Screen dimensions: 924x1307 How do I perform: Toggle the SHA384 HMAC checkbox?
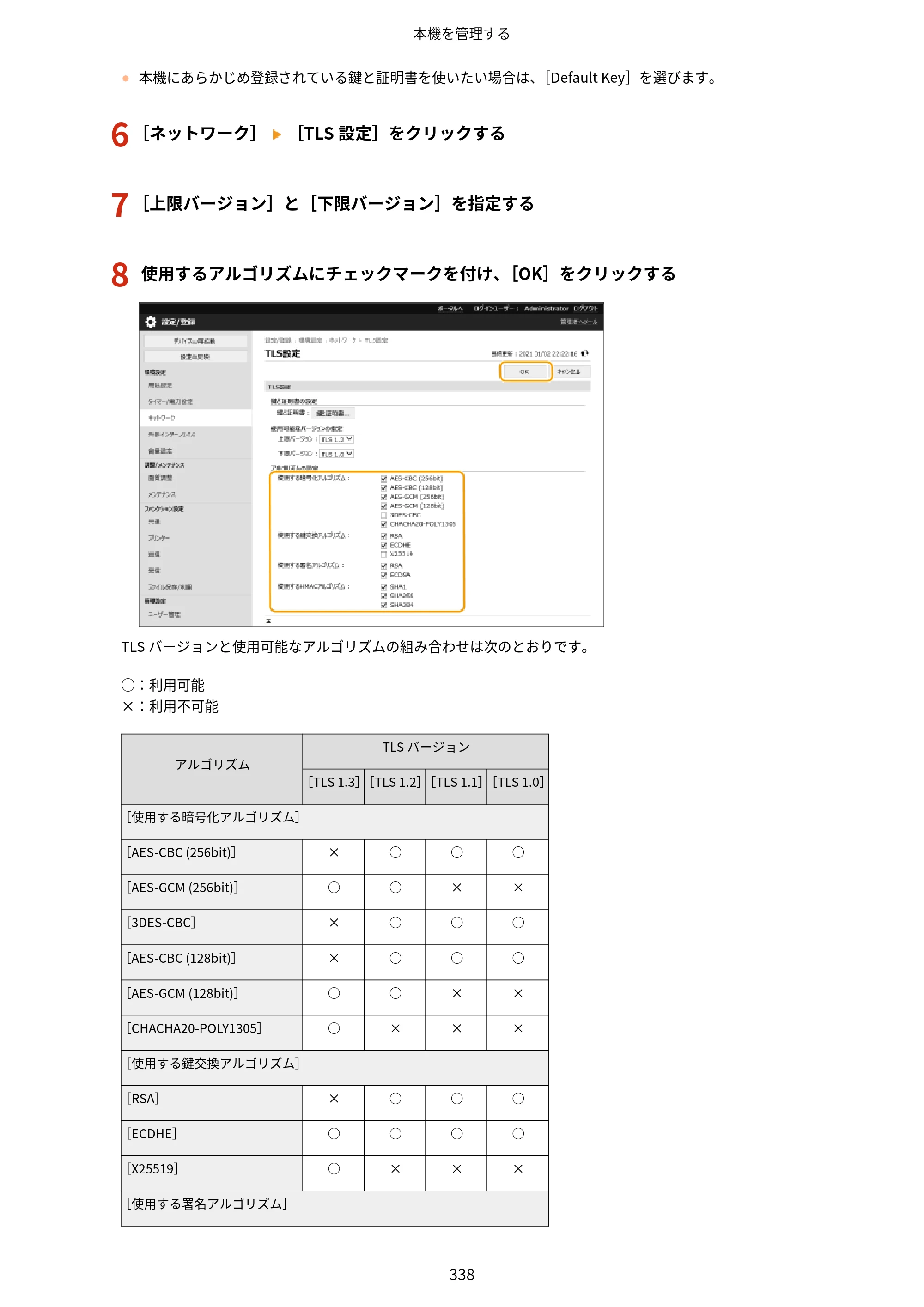pyautogui.click(x=384, y=605)
